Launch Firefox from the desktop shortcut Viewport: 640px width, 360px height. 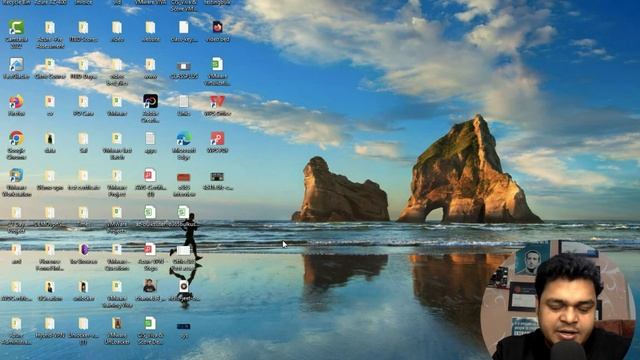(x=16, y=102)
